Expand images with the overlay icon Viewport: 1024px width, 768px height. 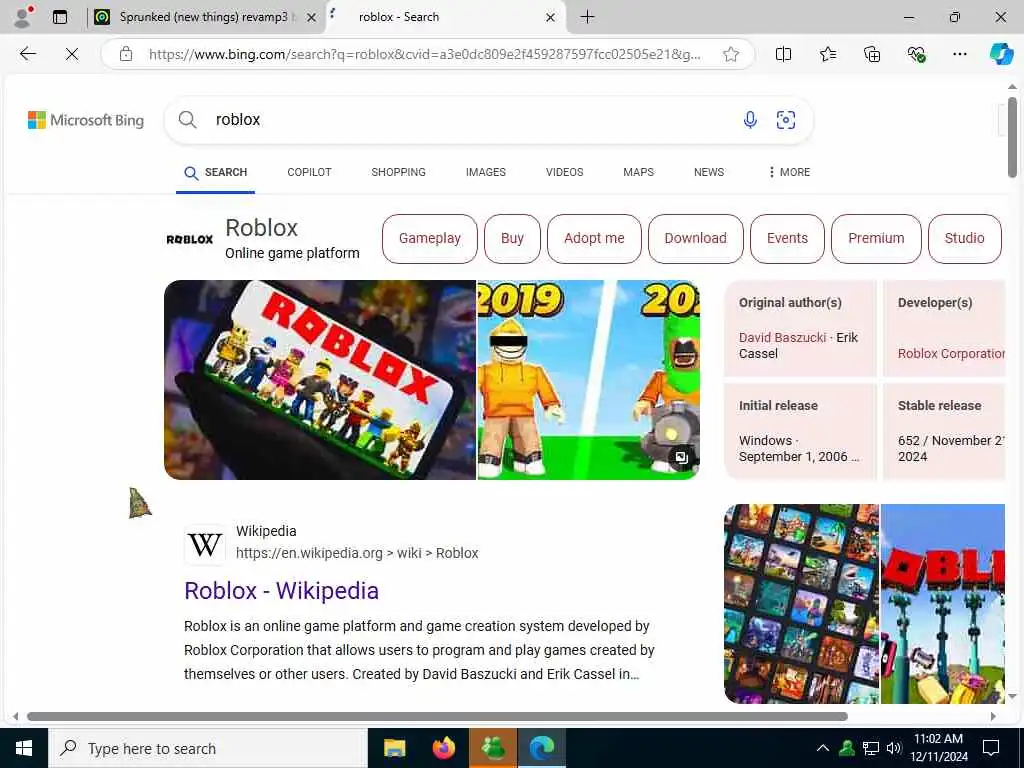click(681, 457)
